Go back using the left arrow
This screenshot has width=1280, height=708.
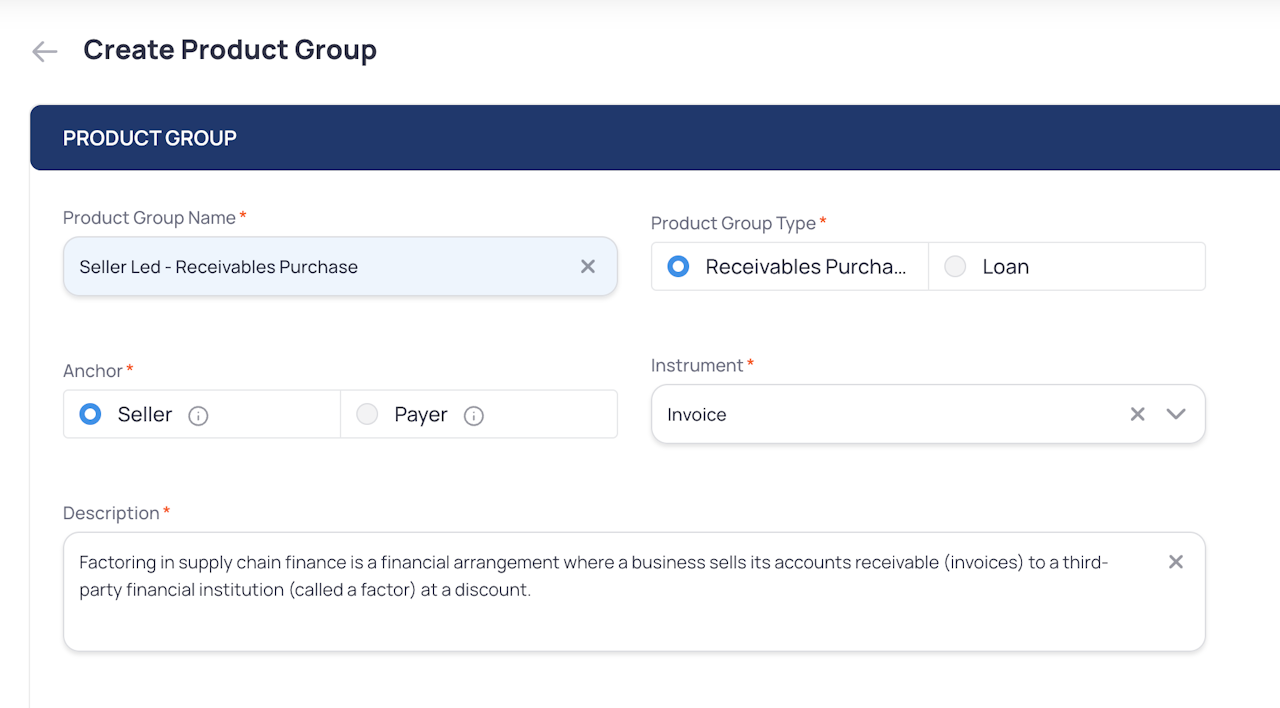(x=44, y=51)
